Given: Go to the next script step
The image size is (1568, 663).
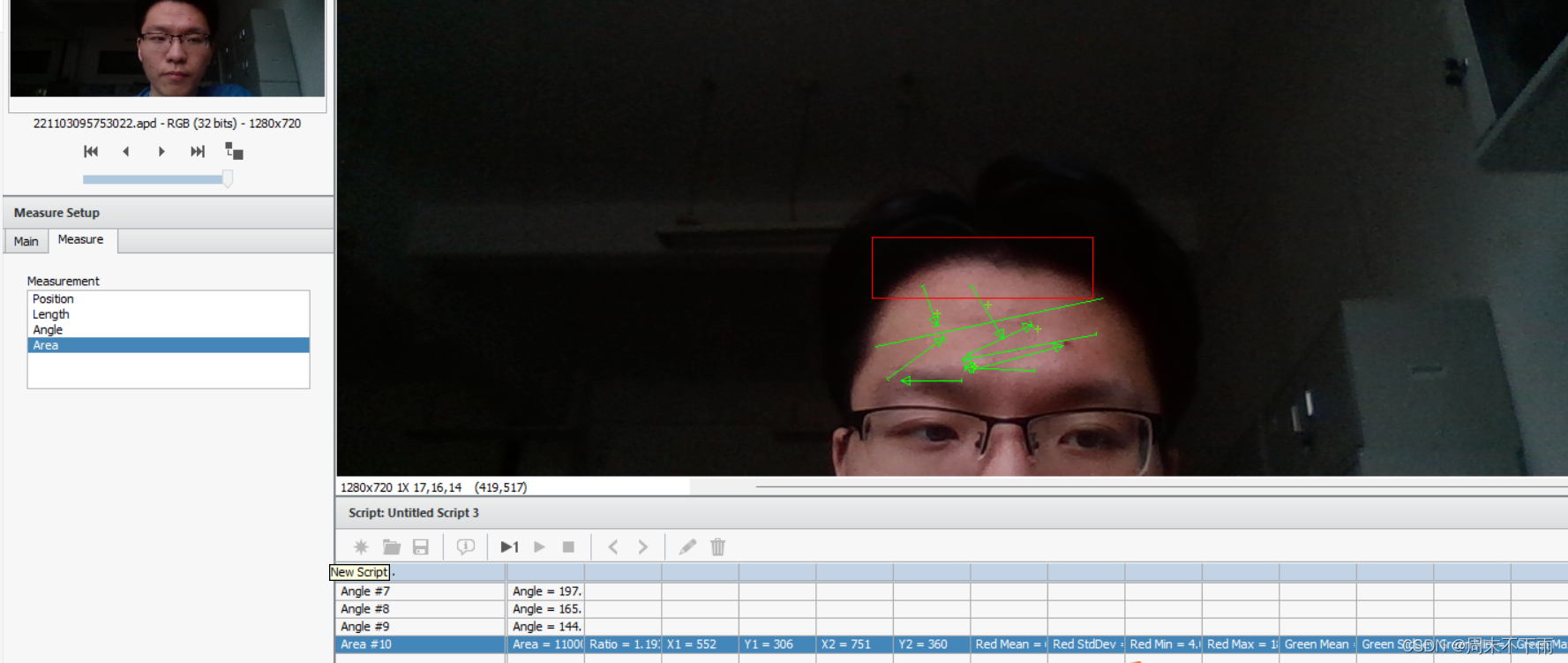Looking at the screenshot, I should coord(642,547).
